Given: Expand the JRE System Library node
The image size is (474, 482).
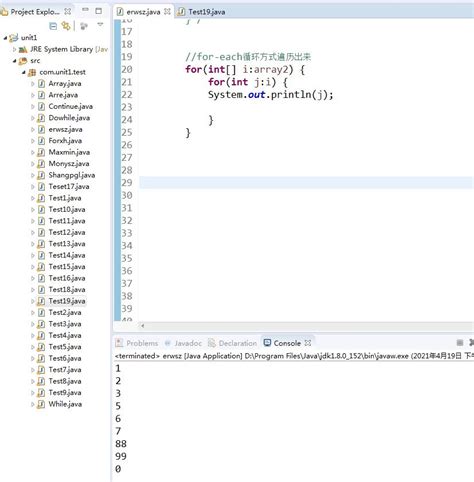Looking at the screenshot, I should coord(14,49).
